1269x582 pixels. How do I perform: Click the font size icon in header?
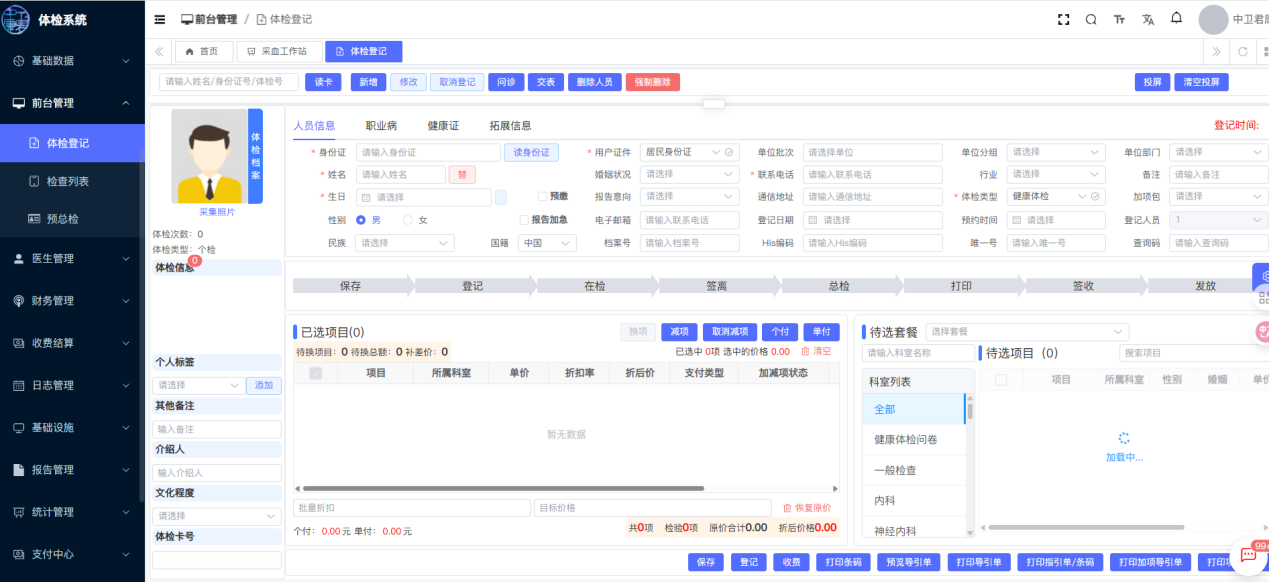pyautogui.click(x=1119, y=20)
